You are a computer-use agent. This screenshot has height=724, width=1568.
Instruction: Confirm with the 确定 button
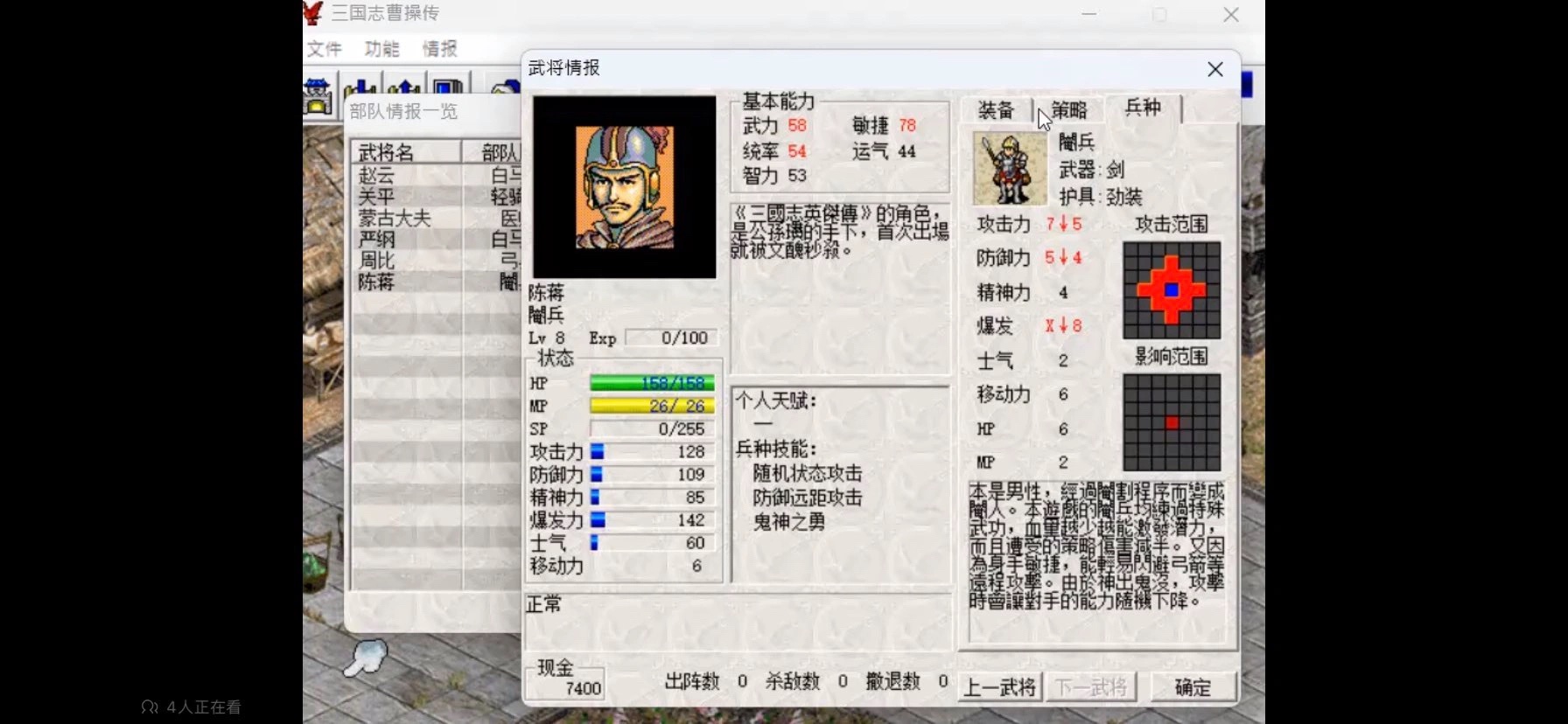[x=1193, y=688]
